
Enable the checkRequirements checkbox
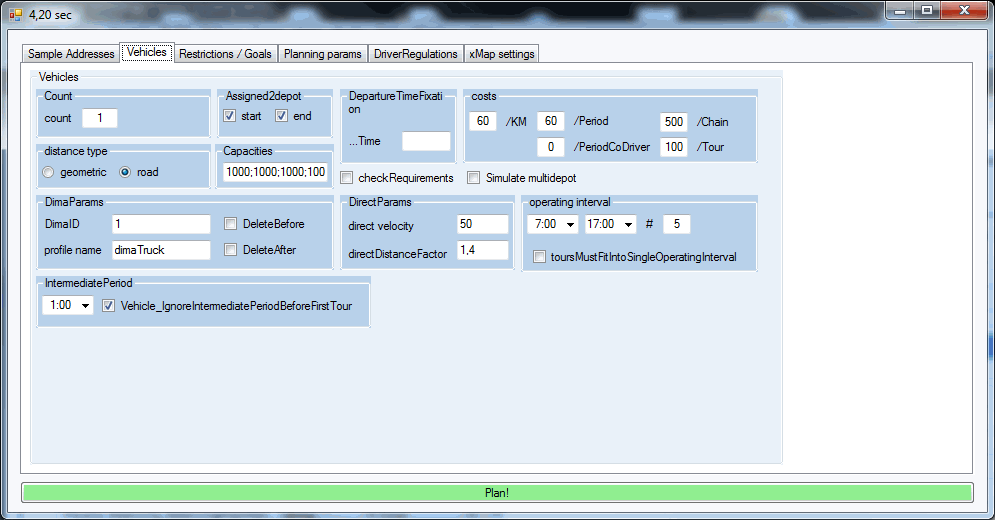pyautogui.click(x=347, y=178)
